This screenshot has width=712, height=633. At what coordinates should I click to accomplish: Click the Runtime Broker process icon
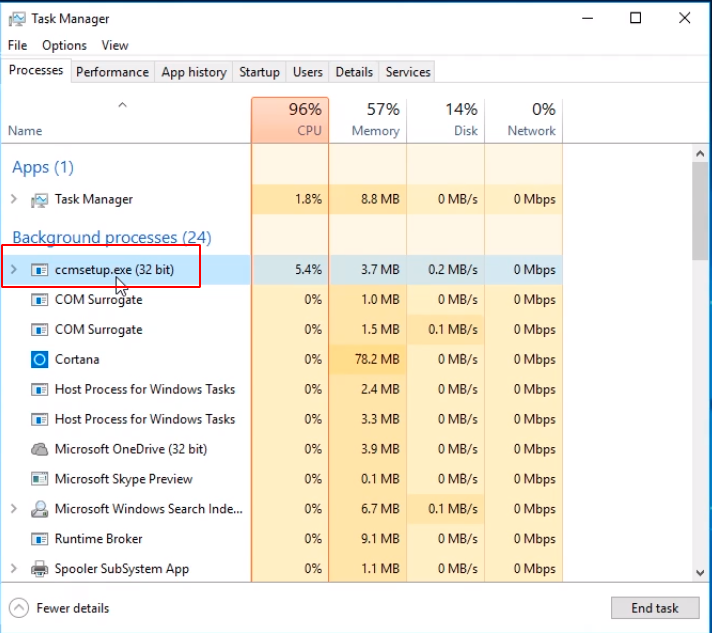[x=40, y=539]
